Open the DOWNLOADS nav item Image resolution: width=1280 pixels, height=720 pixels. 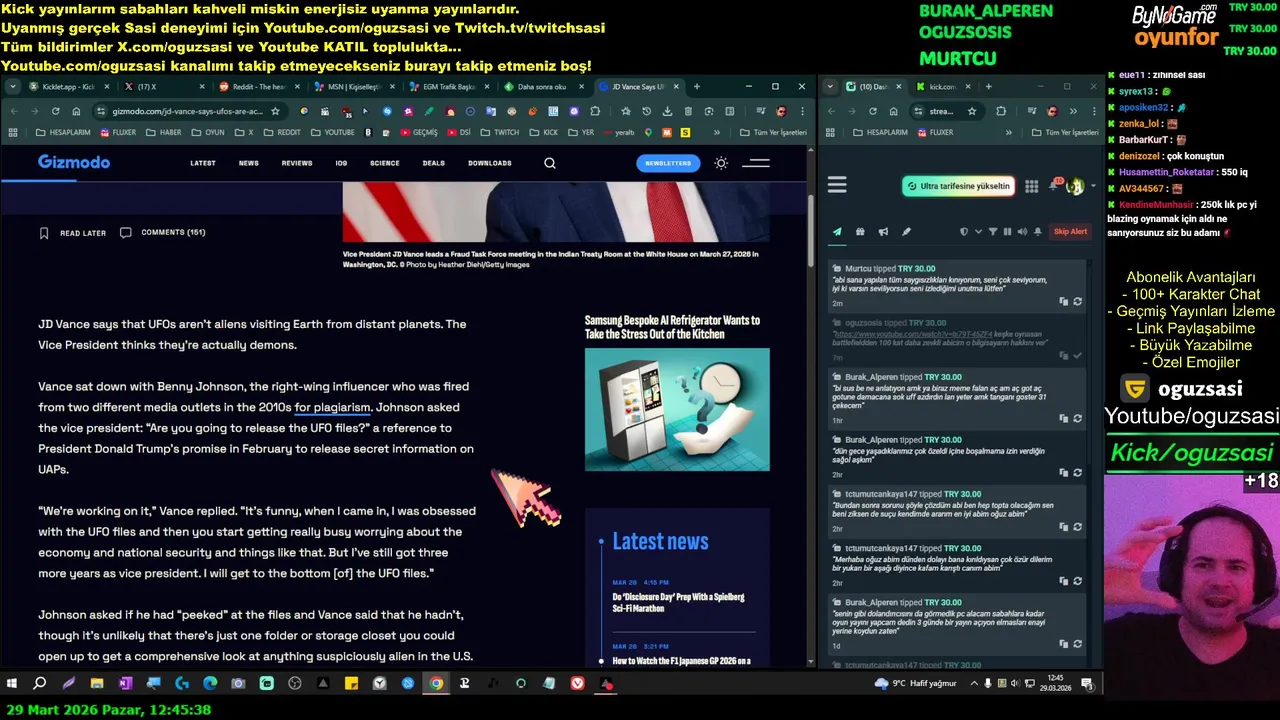point(490,163)
